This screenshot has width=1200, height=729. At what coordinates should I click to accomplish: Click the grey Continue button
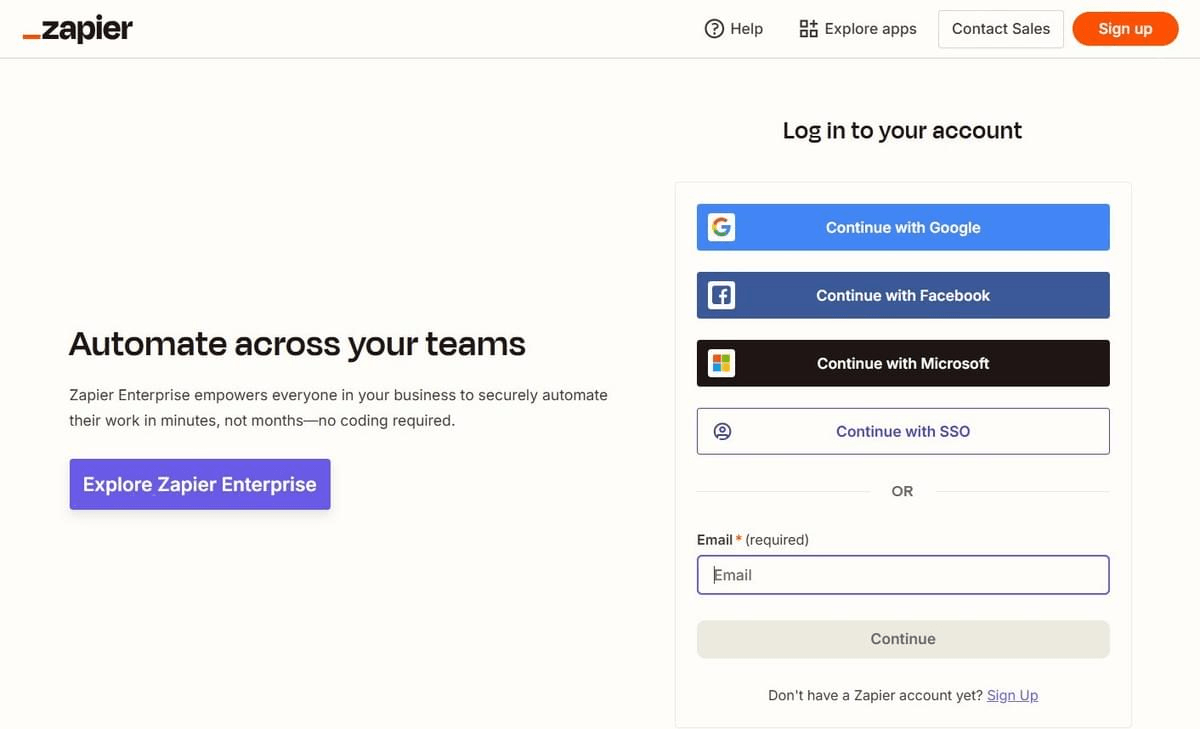tap(903, 639)
